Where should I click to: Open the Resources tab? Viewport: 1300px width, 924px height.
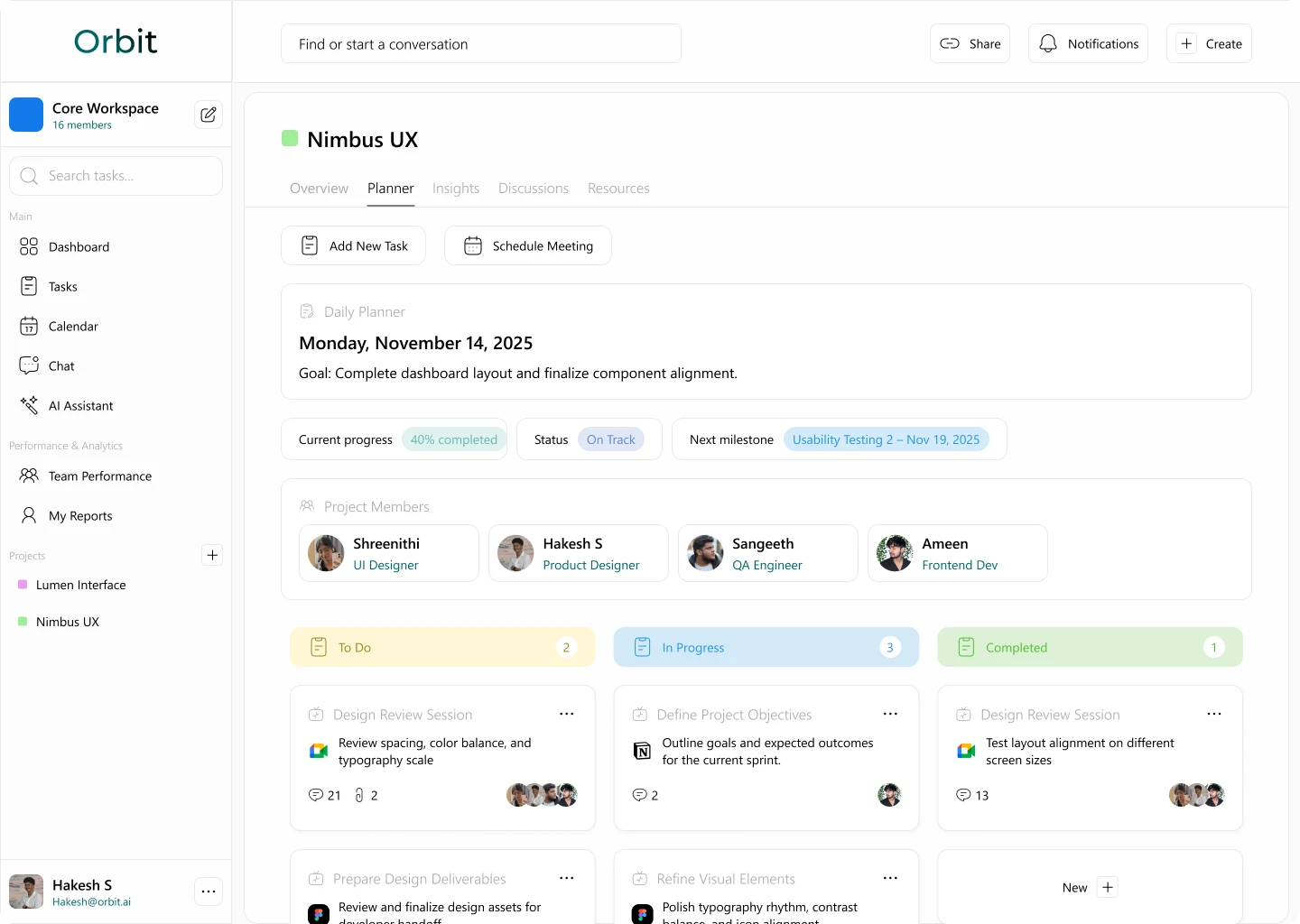pyautogui.click(x=618, y=189)
